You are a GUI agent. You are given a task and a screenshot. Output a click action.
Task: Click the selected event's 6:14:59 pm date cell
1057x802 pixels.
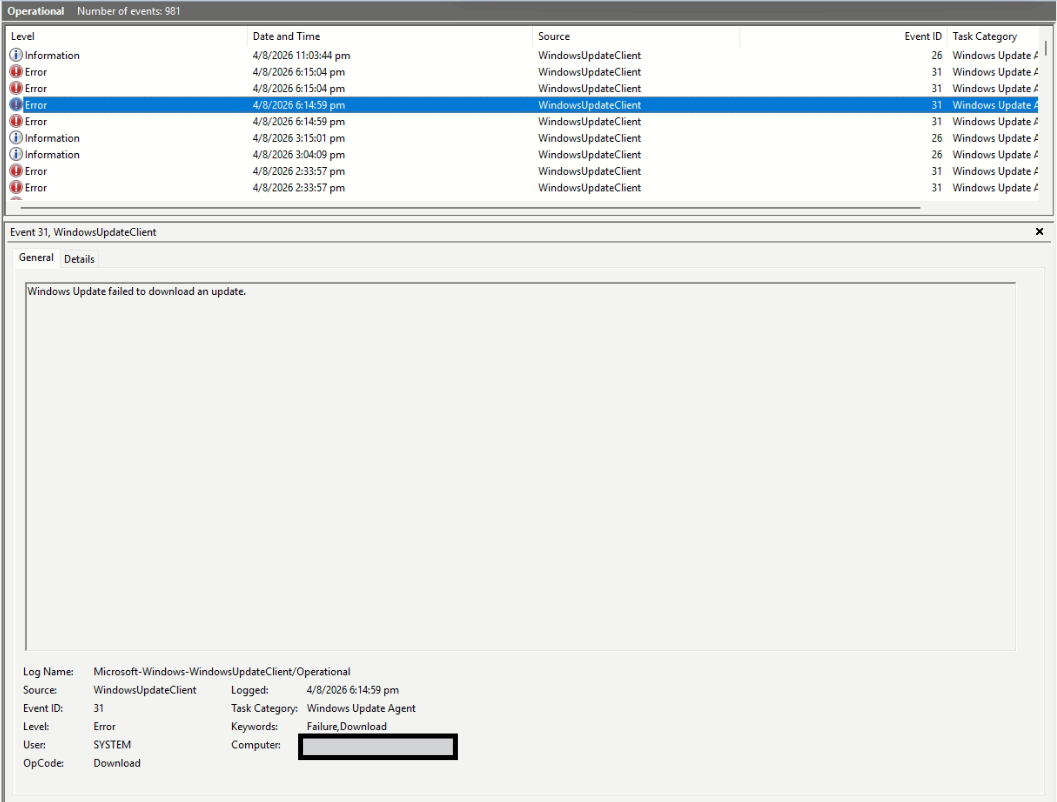299,105
